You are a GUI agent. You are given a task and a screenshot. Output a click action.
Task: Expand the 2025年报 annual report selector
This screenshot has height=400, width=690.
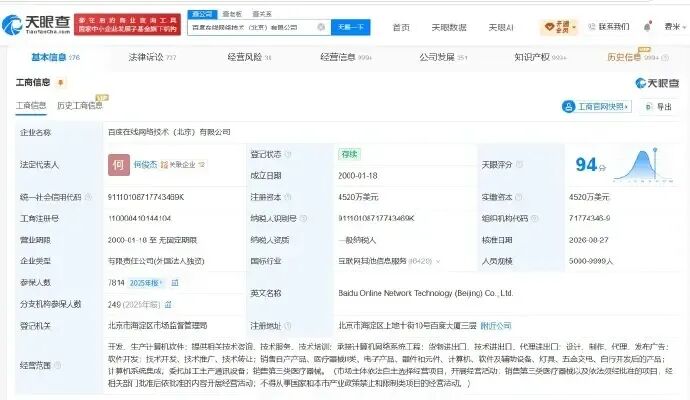point(146,283)
